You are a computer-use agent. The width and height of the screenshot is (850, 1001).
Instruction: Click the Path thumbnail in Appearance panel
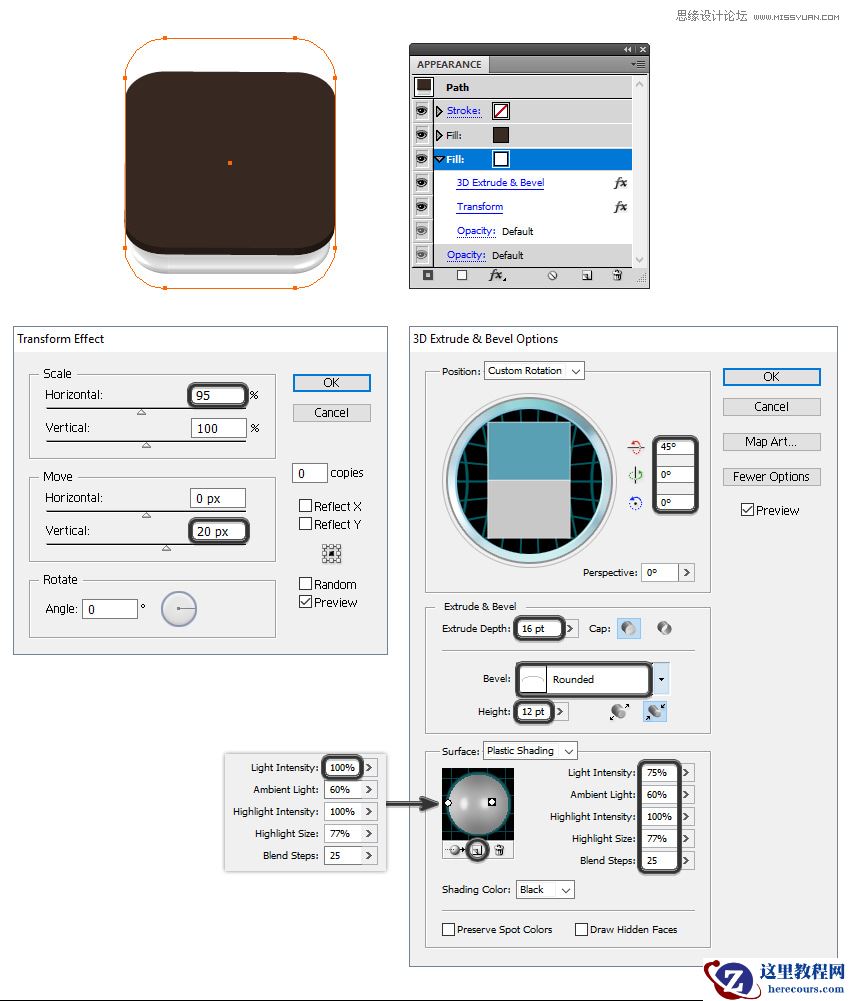(424, 86)
